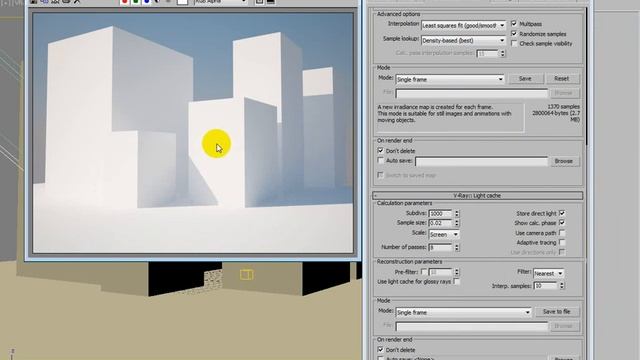Enable Use camera path checkbox
Viewport: 640px width, 360px height.
(x=562, y=233)
